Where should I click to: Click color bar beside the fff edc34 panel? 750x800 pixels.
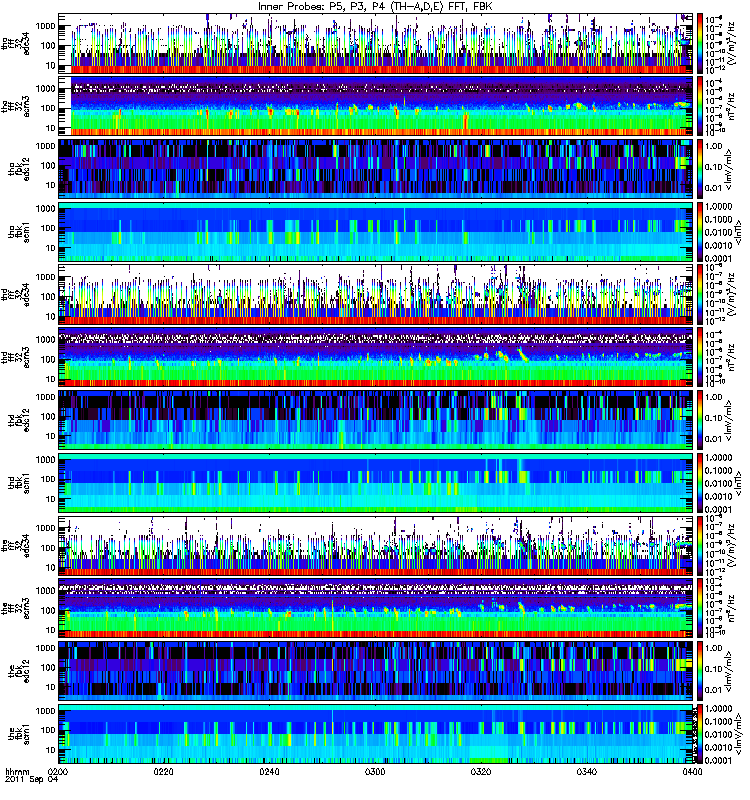(700, 545)
